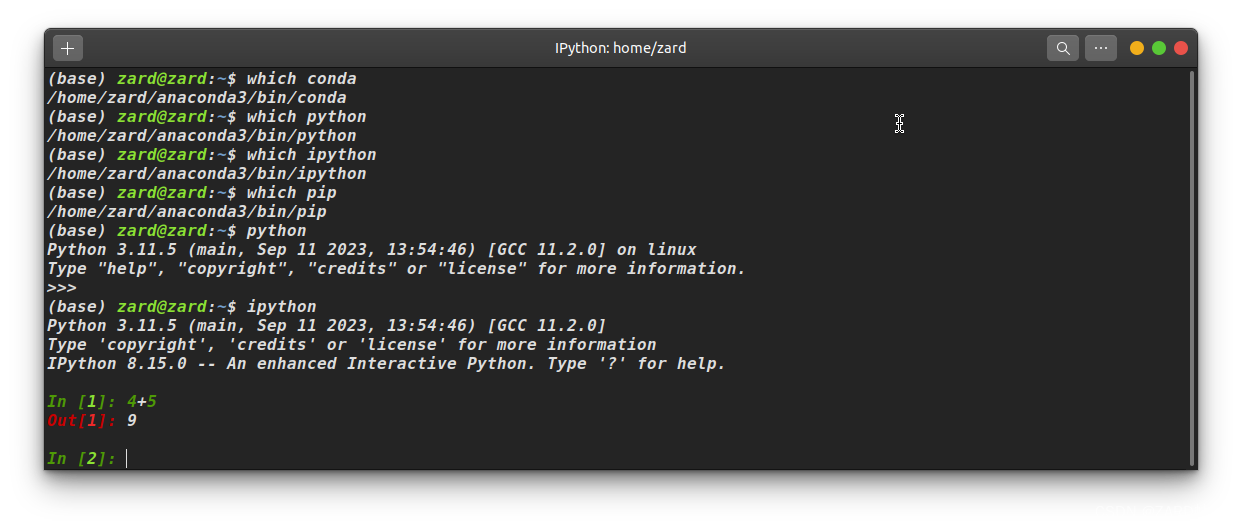Click the /home/zard/anaconda3/bin/conda output line
Image resolution: width=1242 pixels, height=530 pixels.
[x=197, y=98]
